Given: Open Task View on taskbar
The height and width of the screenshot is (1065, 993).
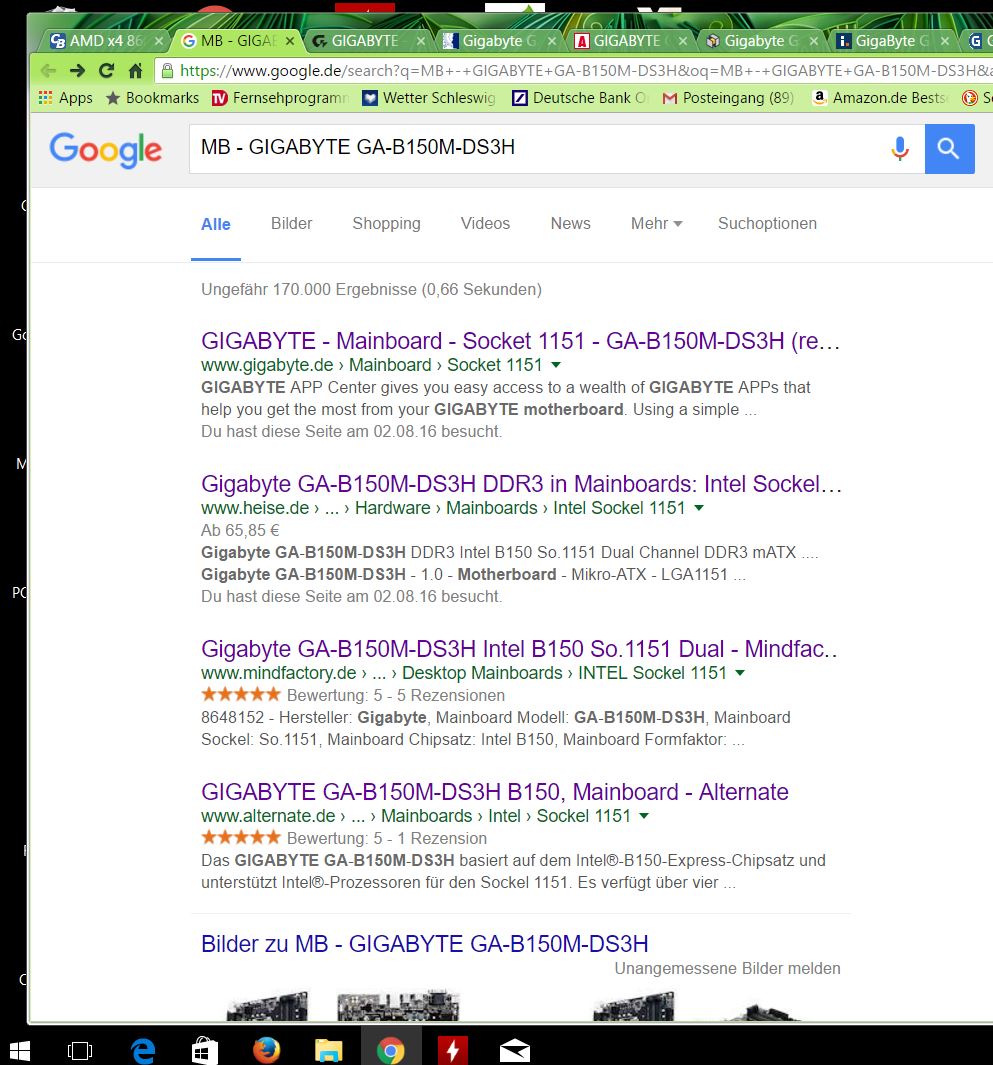Looking at the screenshot, I should (80, 1051).
